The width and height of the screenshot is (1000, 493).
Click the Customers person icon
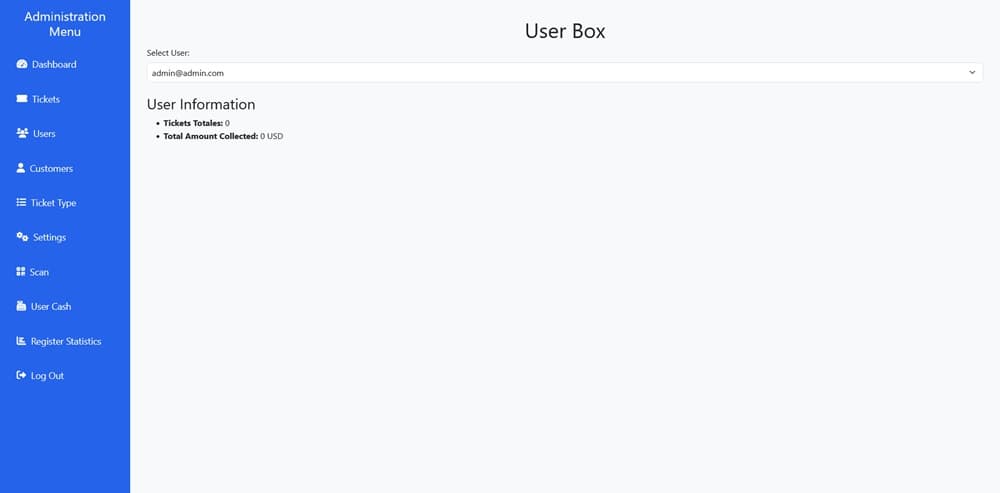click(x=21, y=168)
